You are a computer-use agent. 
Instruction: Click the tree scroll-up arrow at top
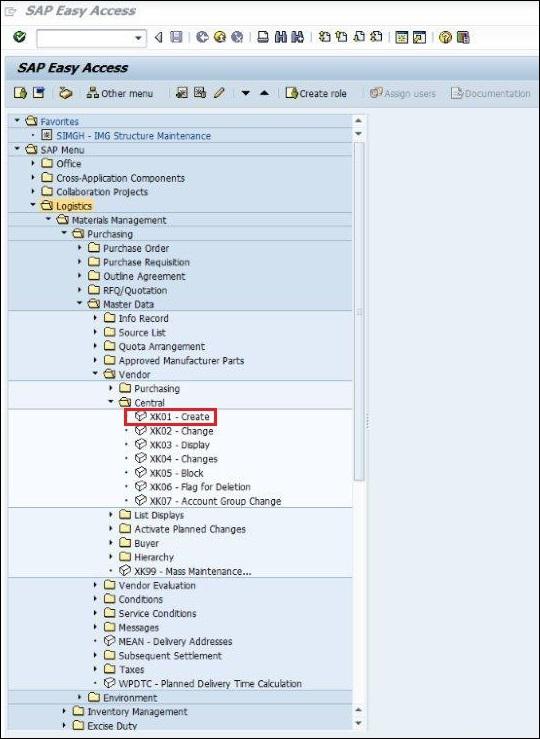point(358,121)
